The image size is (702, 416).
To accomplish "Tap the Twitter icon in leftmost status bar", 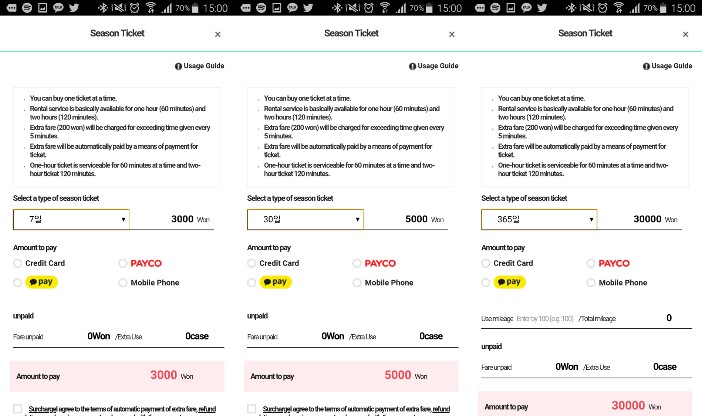I will [74, 8].
